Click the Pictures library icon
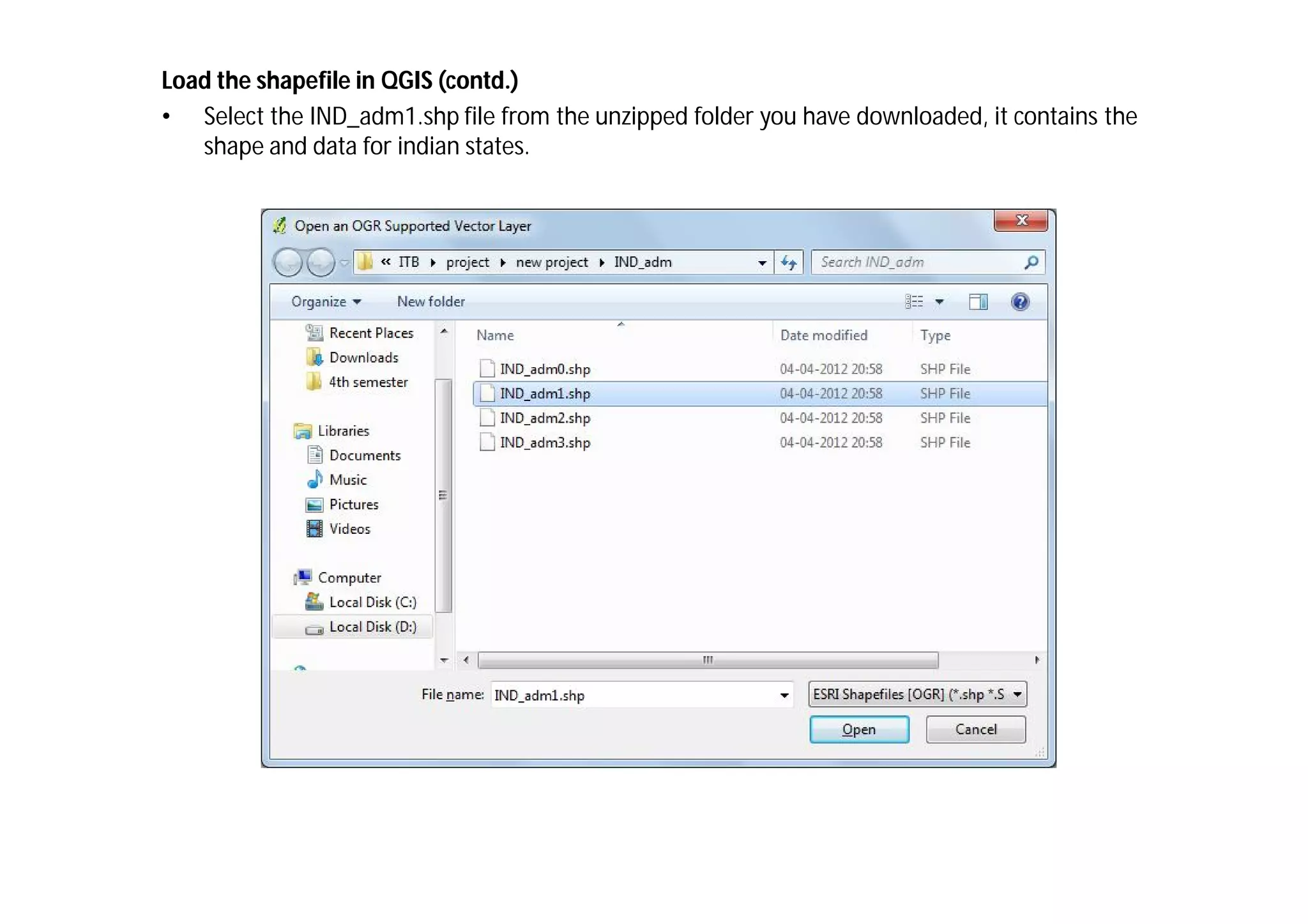 (314, 505)
